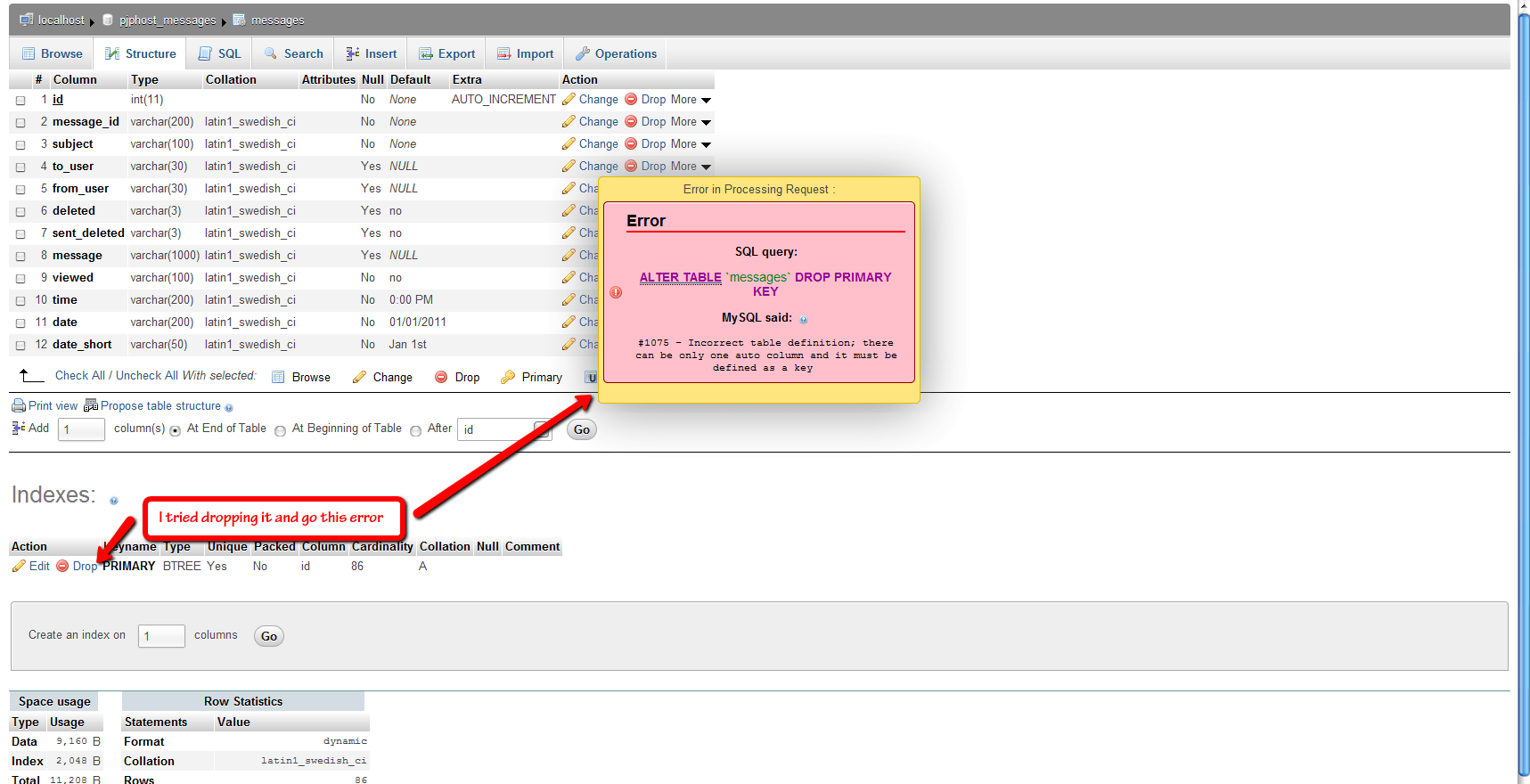Click the pencil icon for date_short row
This screenshot has width=1530, height=784.
click(569, 344)
